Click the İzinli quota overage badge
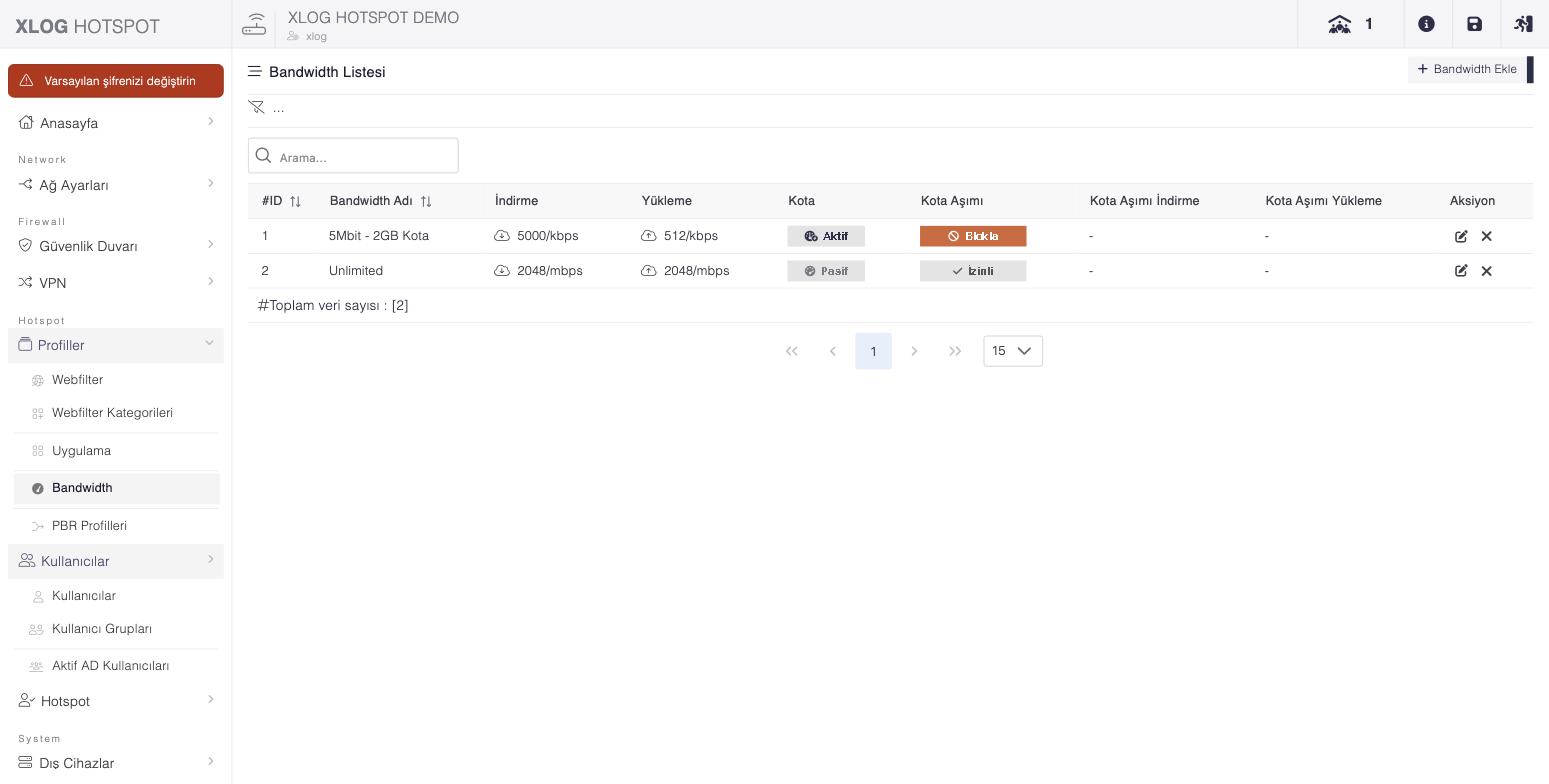 tap(973, 271)
